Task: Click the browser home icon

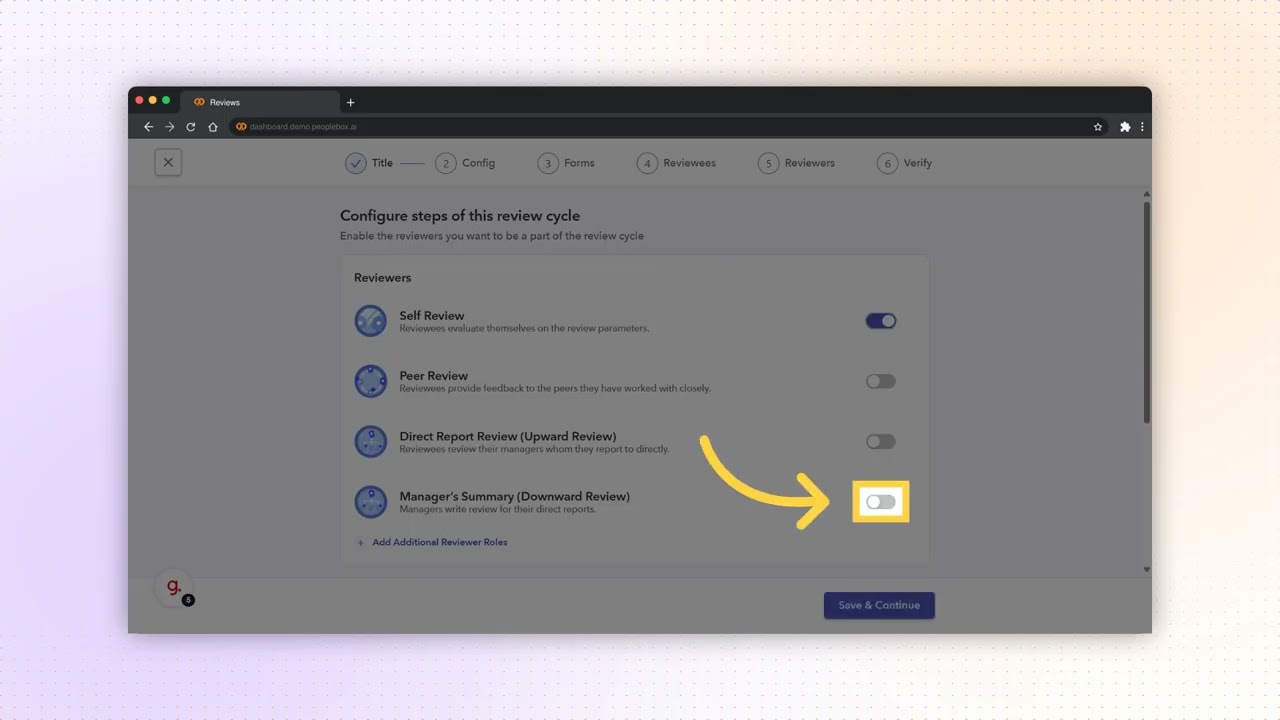Action: (x=213, y=127)
